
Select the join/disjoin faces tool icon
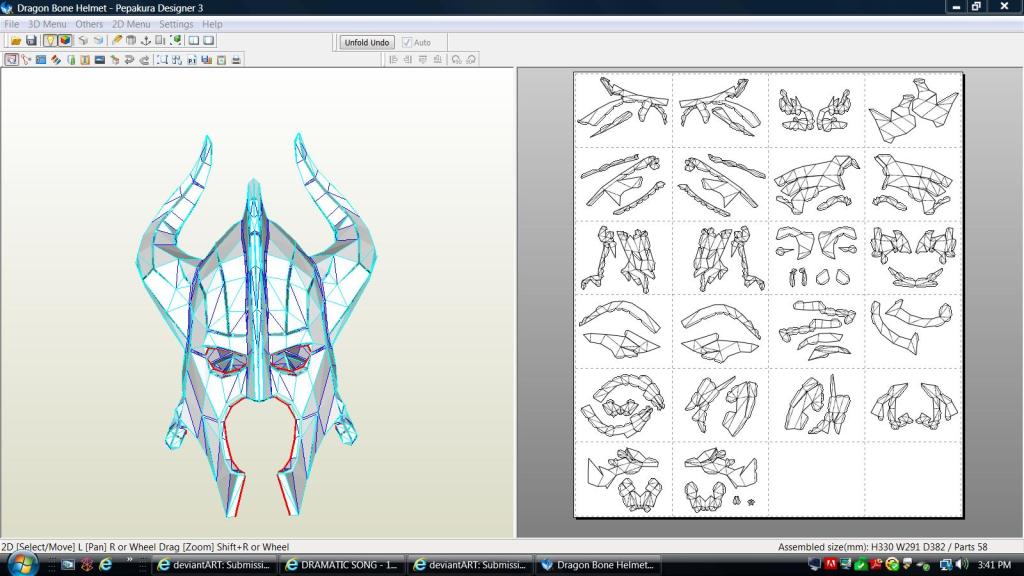pos(25,59)
